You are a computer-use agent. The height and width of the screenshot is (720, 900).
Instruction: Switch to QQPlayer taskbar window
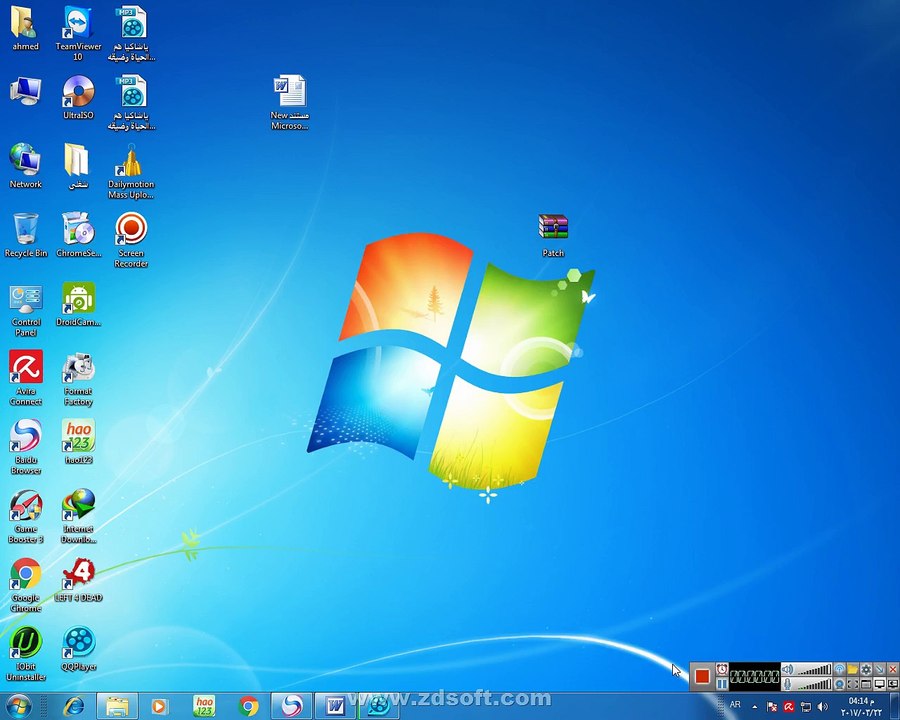coord(379,706)
